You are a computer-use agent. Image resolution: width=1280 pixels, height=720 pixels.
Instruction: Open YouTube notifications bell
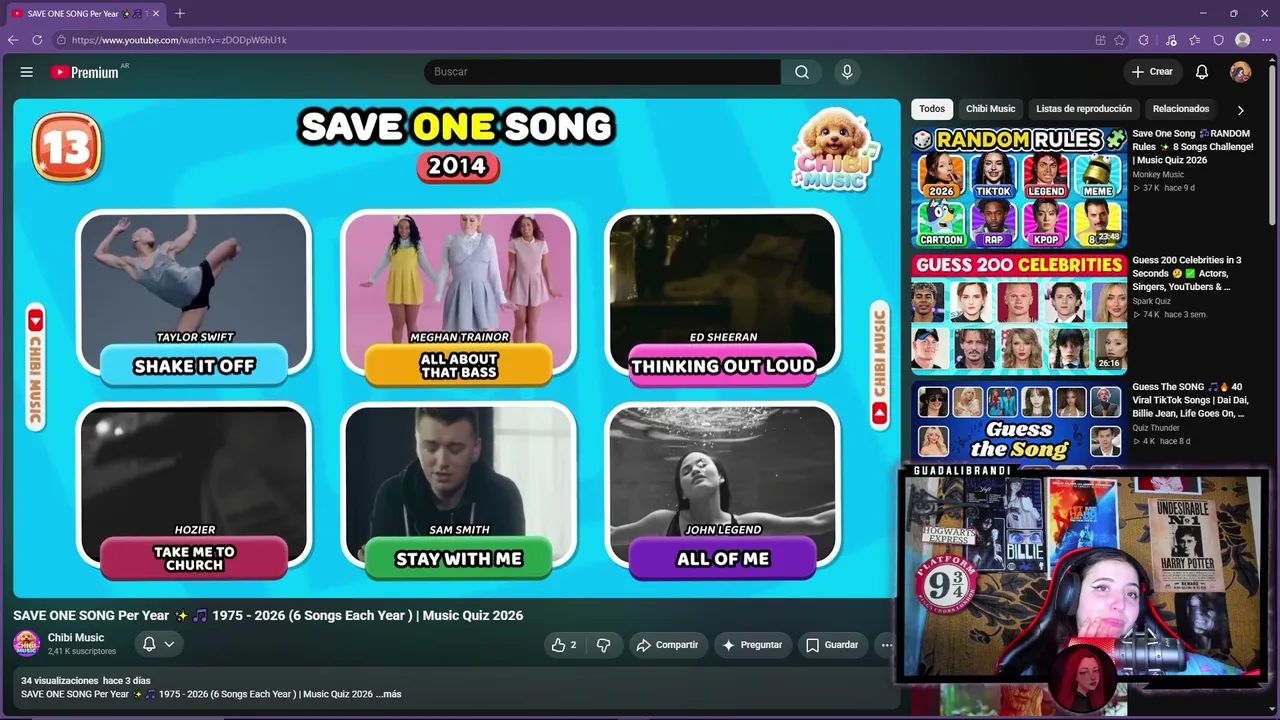click(1202, 72)
